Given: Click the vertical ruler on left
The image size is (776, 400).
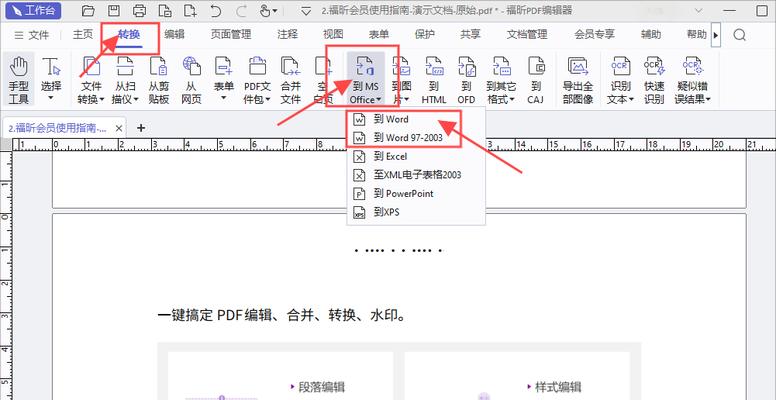Looking at the screenshot, I should pos(5,275).
